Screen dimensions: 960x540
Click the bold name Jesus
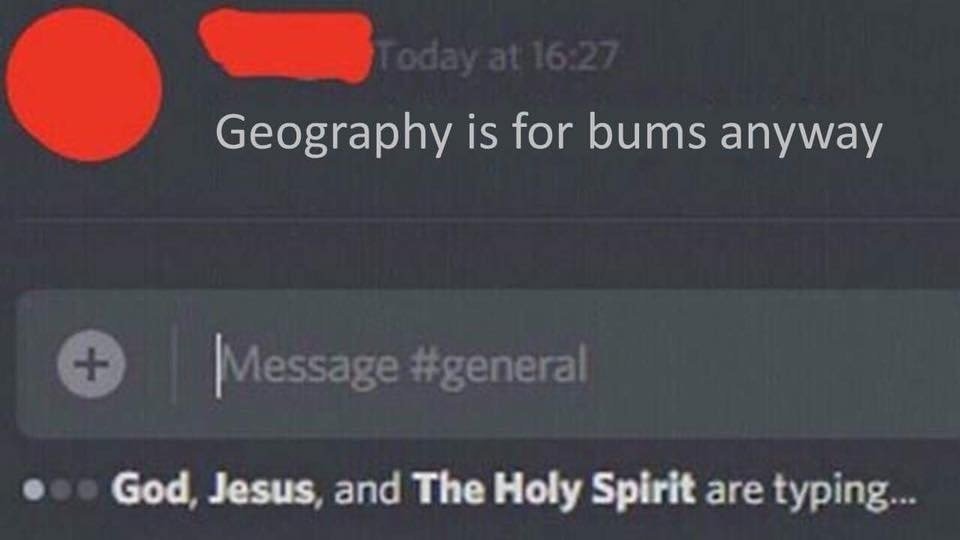(261, 489)
